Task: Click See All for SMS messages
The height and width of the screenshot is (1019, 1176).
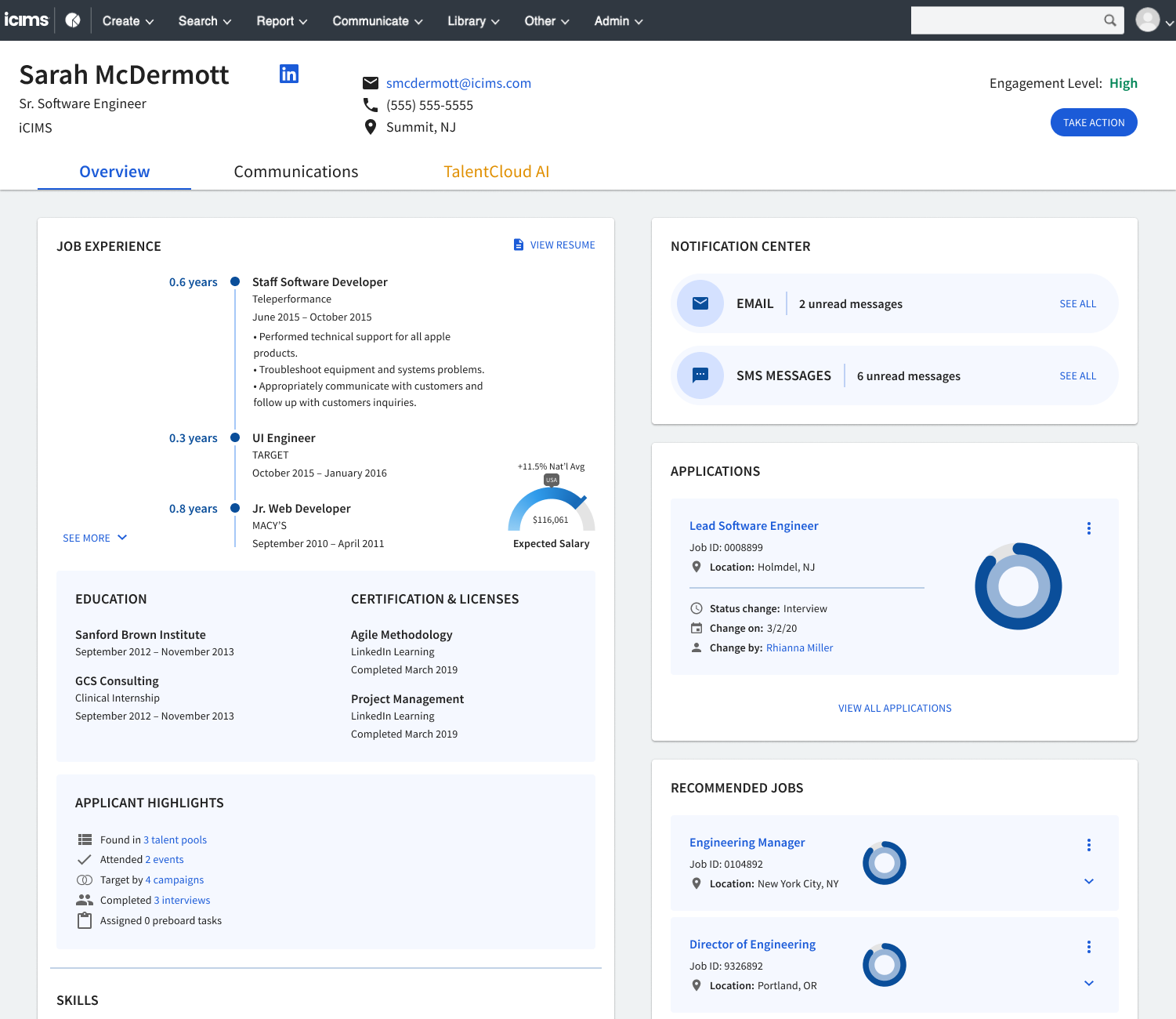Action: click(x=1078, y=375)
